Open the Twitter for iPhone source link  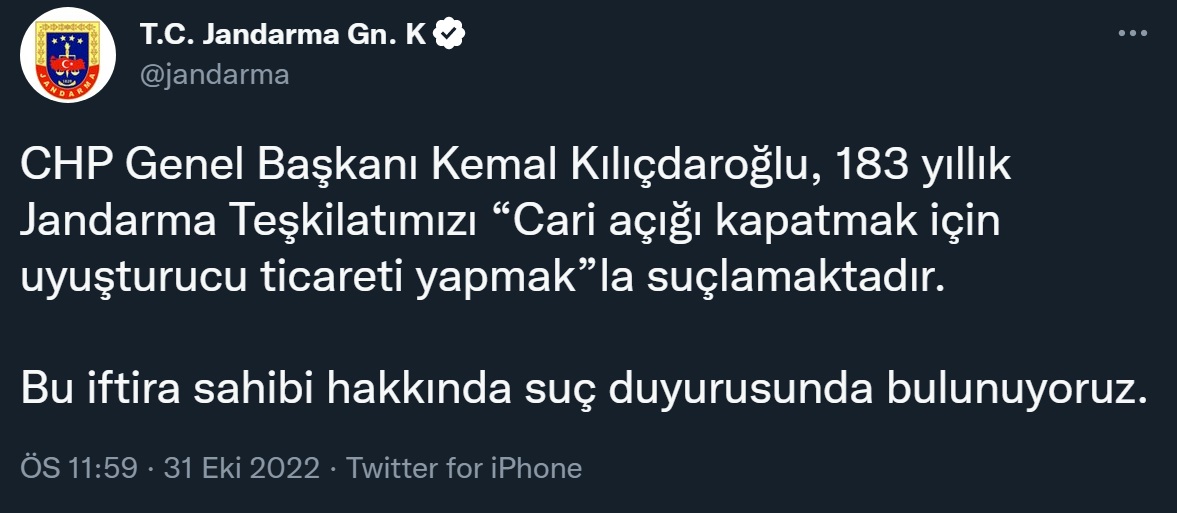[x=464, y=468]
